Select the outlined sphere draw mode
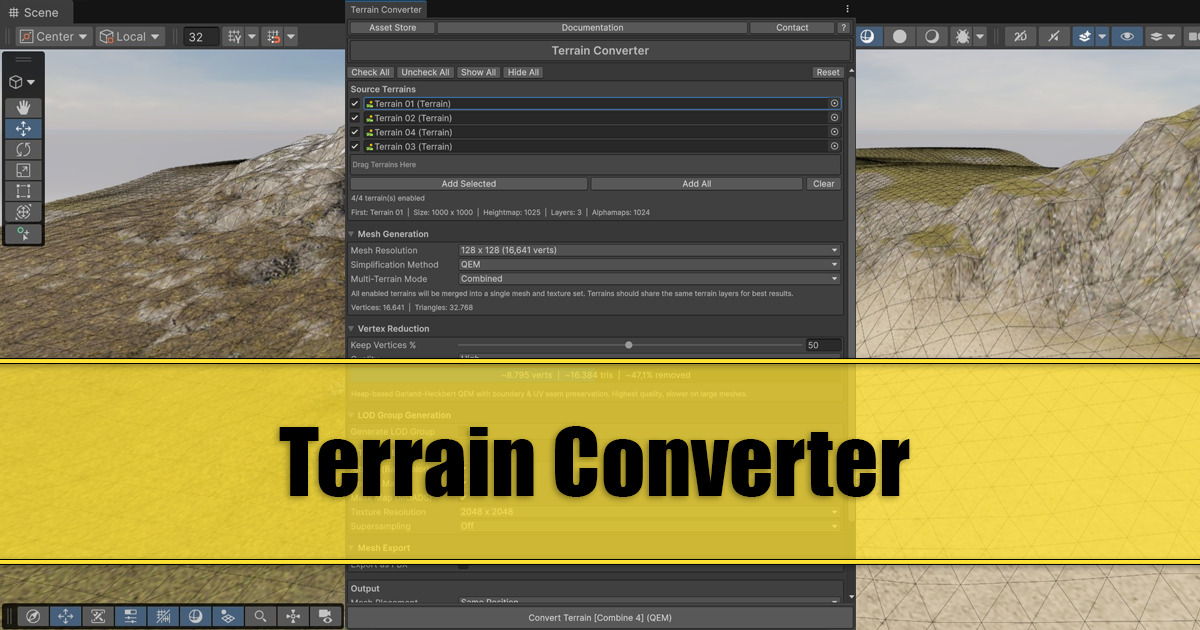Screen dimensions: 1200x630 click(932, 36)
